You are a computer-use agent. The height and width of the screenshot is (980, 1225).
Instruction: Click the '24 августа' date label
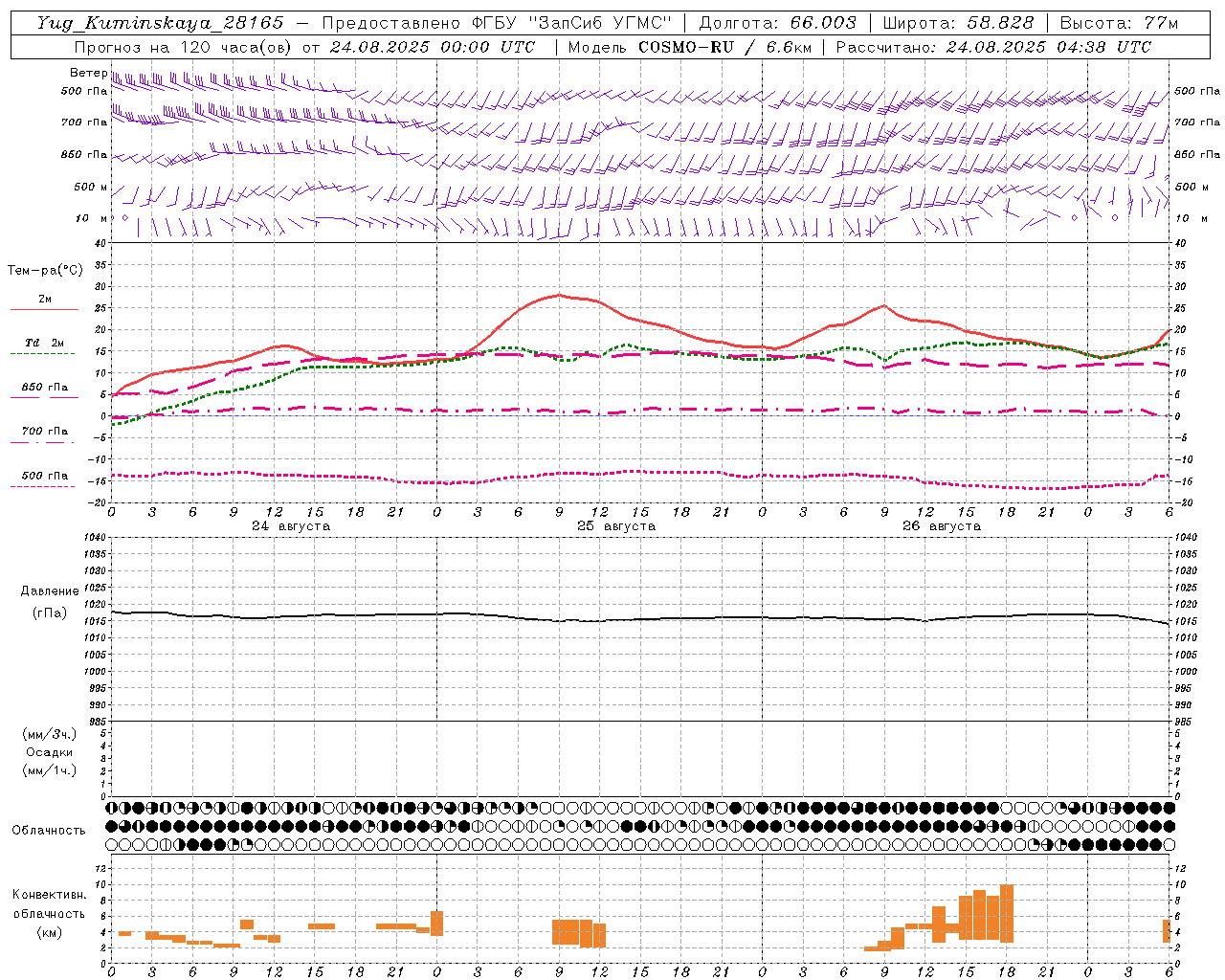click(x=291, y=526)
